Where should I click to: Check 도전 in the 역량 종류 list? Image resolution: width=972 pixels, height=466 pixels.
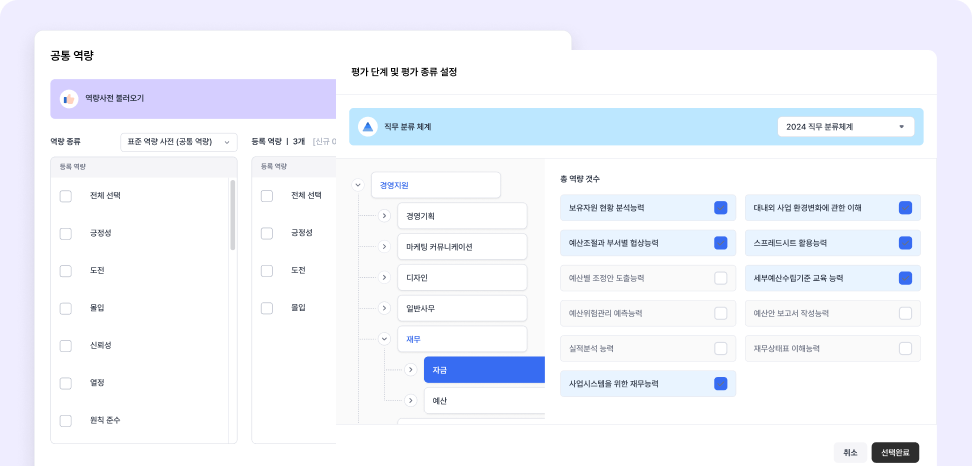click(66, 271)
